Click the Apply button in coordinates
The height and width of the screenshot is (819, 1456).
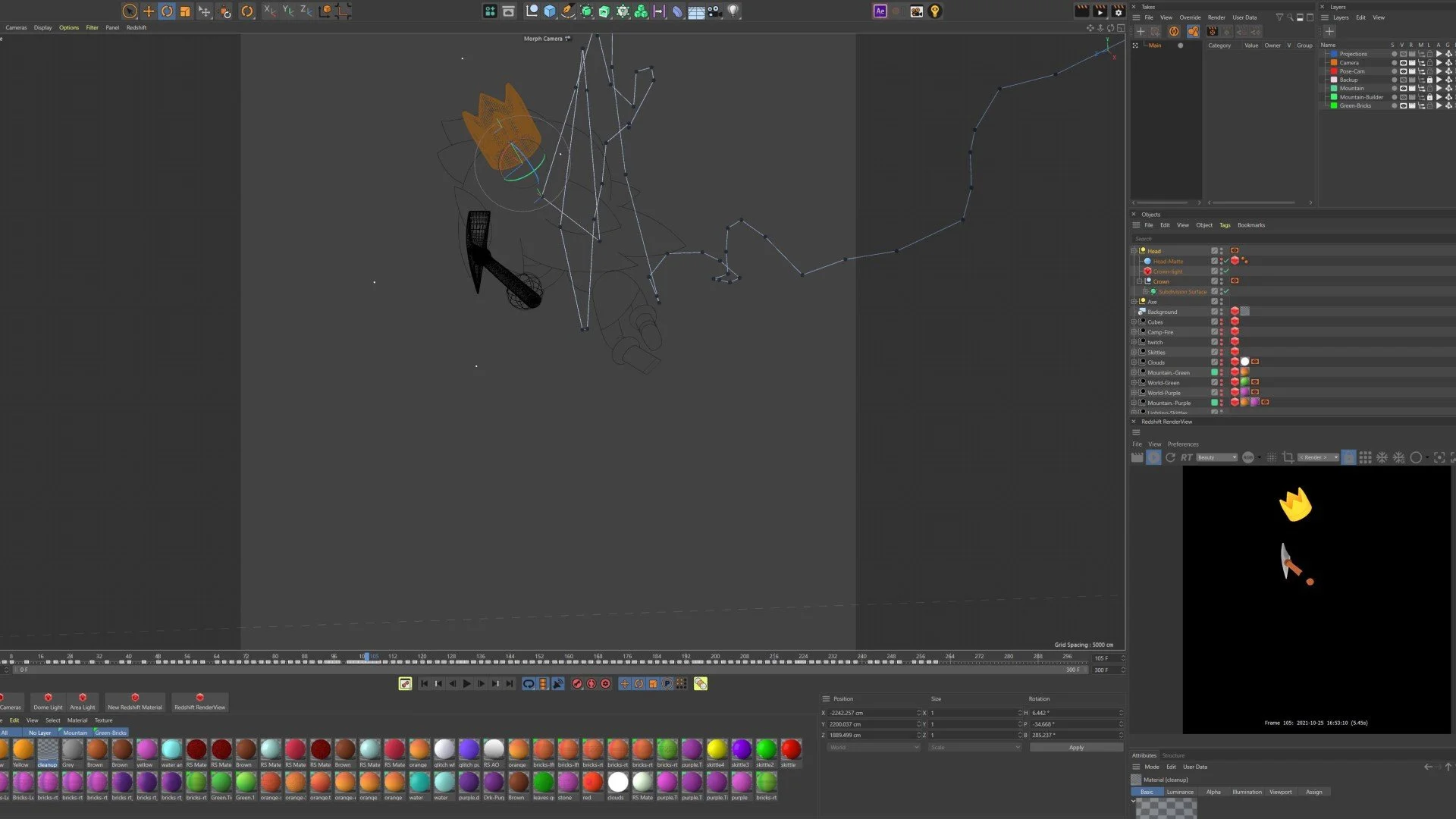1075,748
